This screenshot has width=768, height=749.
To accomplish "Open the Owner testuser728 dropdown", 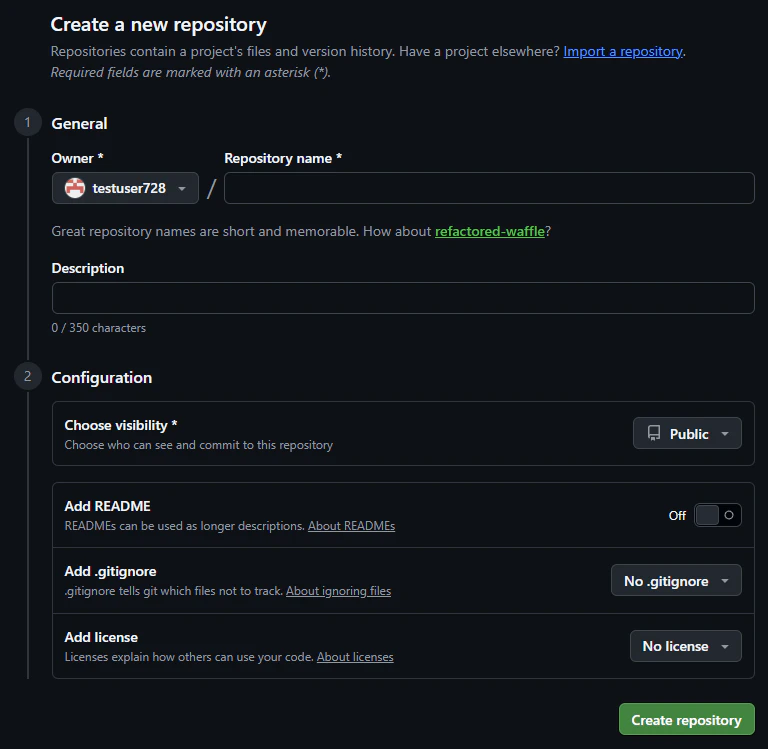I will tap(125, 188).
